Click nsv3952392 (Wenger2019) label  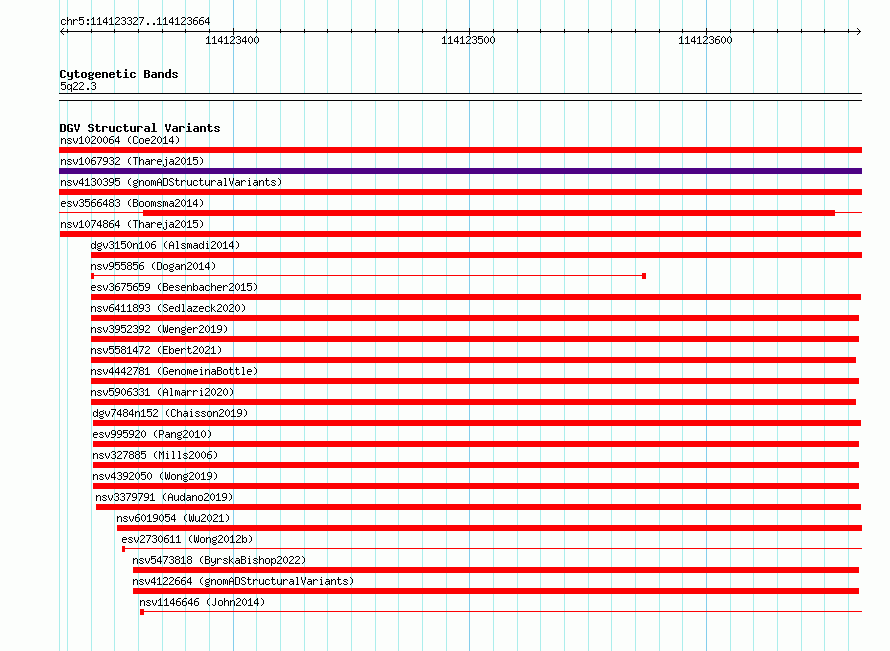point(159,329)
